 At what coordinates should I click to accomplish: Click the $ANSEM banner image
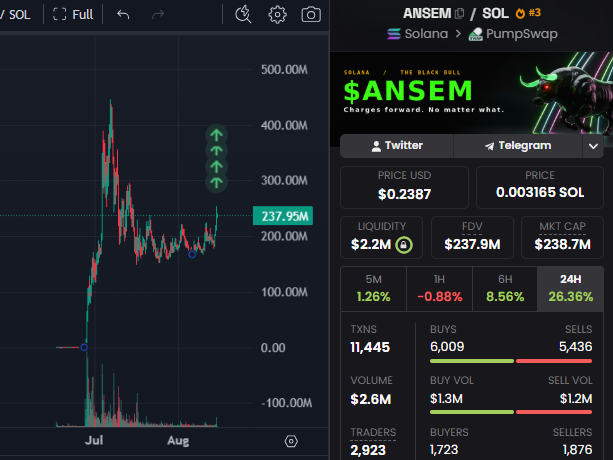(x=471, y=94)
